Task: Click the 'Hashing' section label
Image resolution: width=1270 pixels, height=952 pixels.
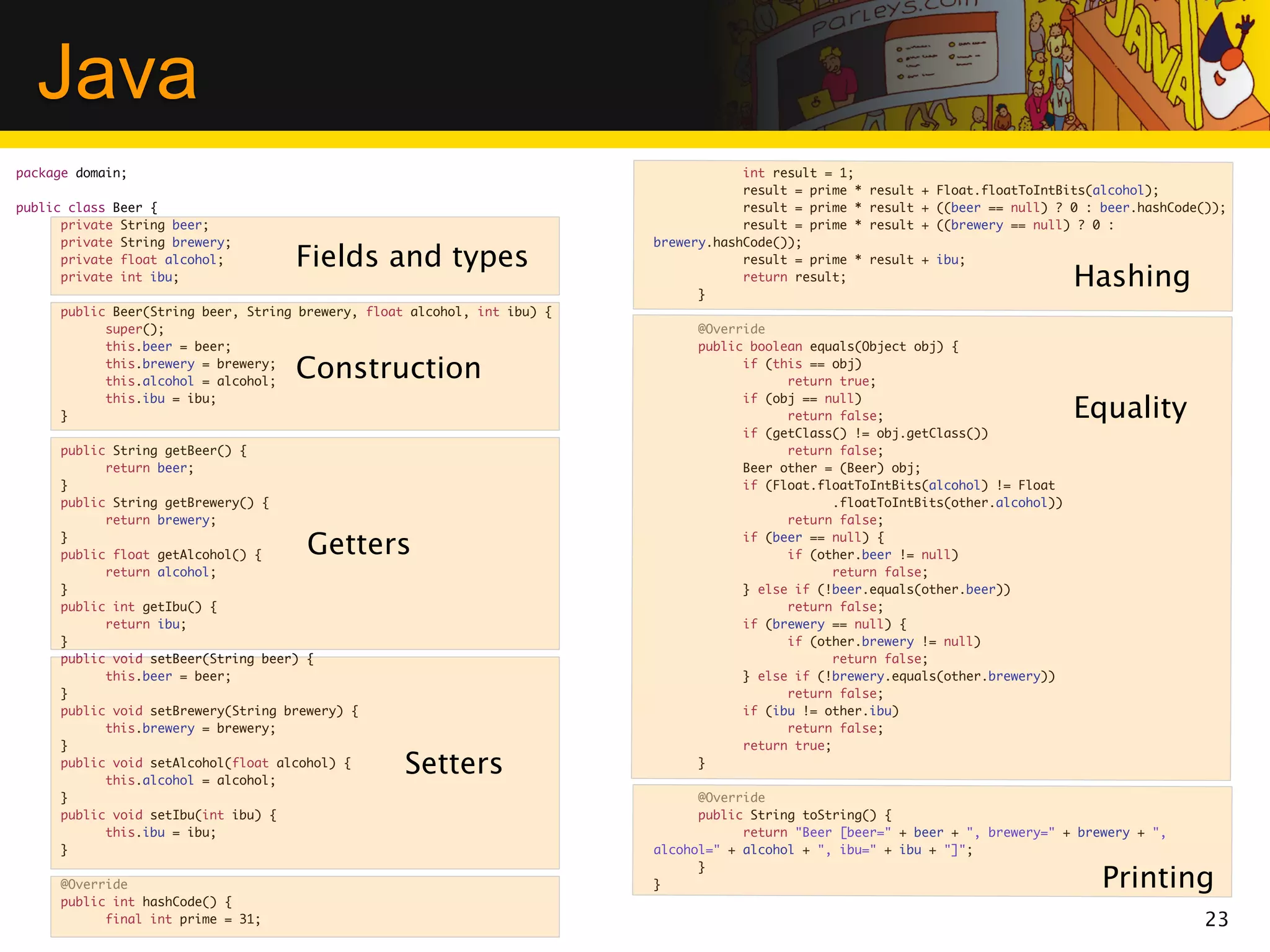Action: coord(1132,276)
